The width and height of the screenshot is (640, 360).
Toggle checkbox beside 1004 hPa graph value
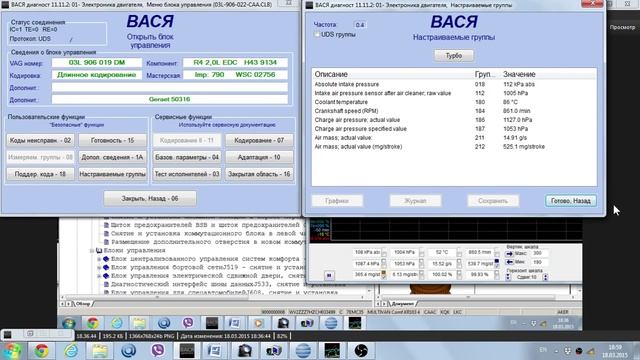point(422,253)
